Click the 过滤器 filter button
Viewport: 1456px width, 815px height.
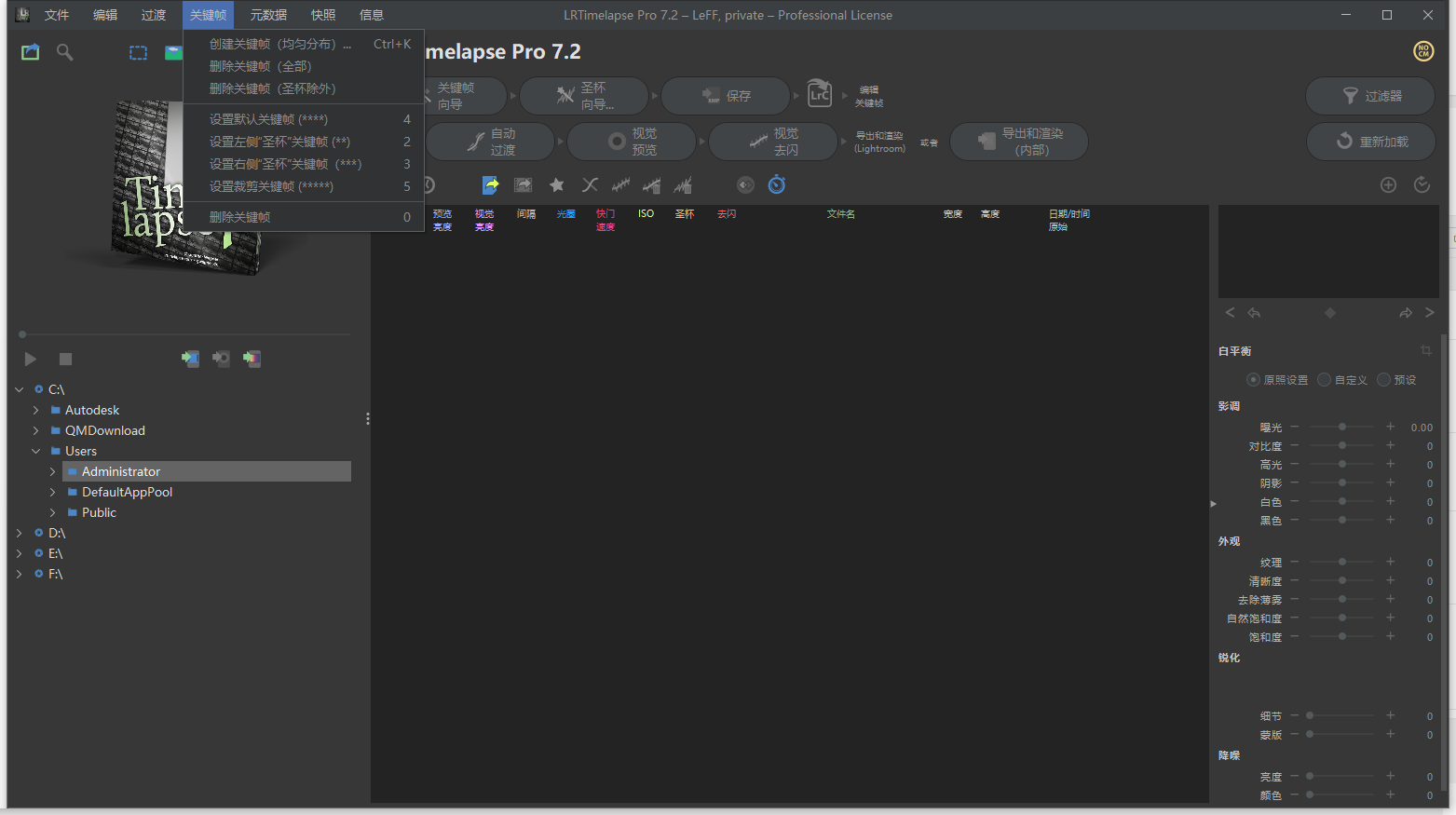pyautogui.click(x=1370, y=96)
